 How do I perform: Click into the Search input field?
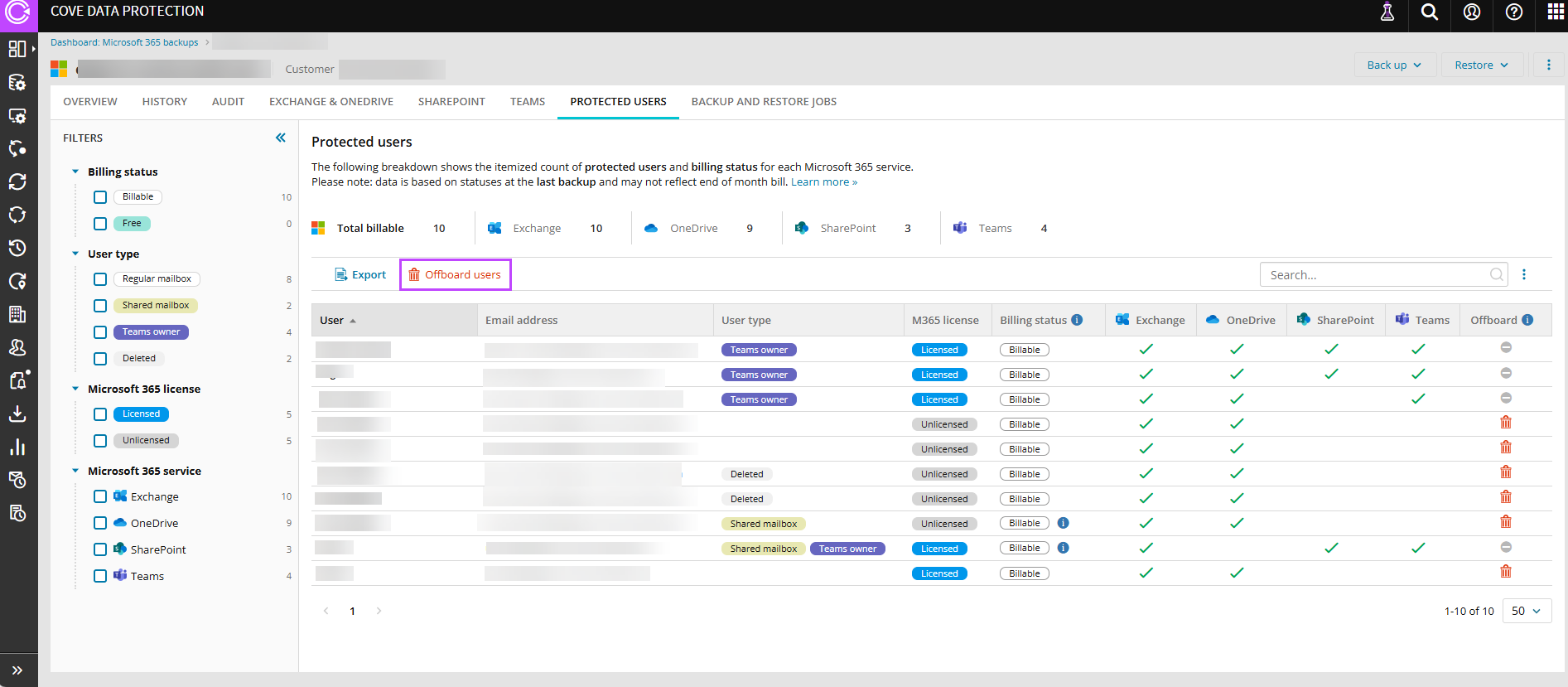(1375, 275)
